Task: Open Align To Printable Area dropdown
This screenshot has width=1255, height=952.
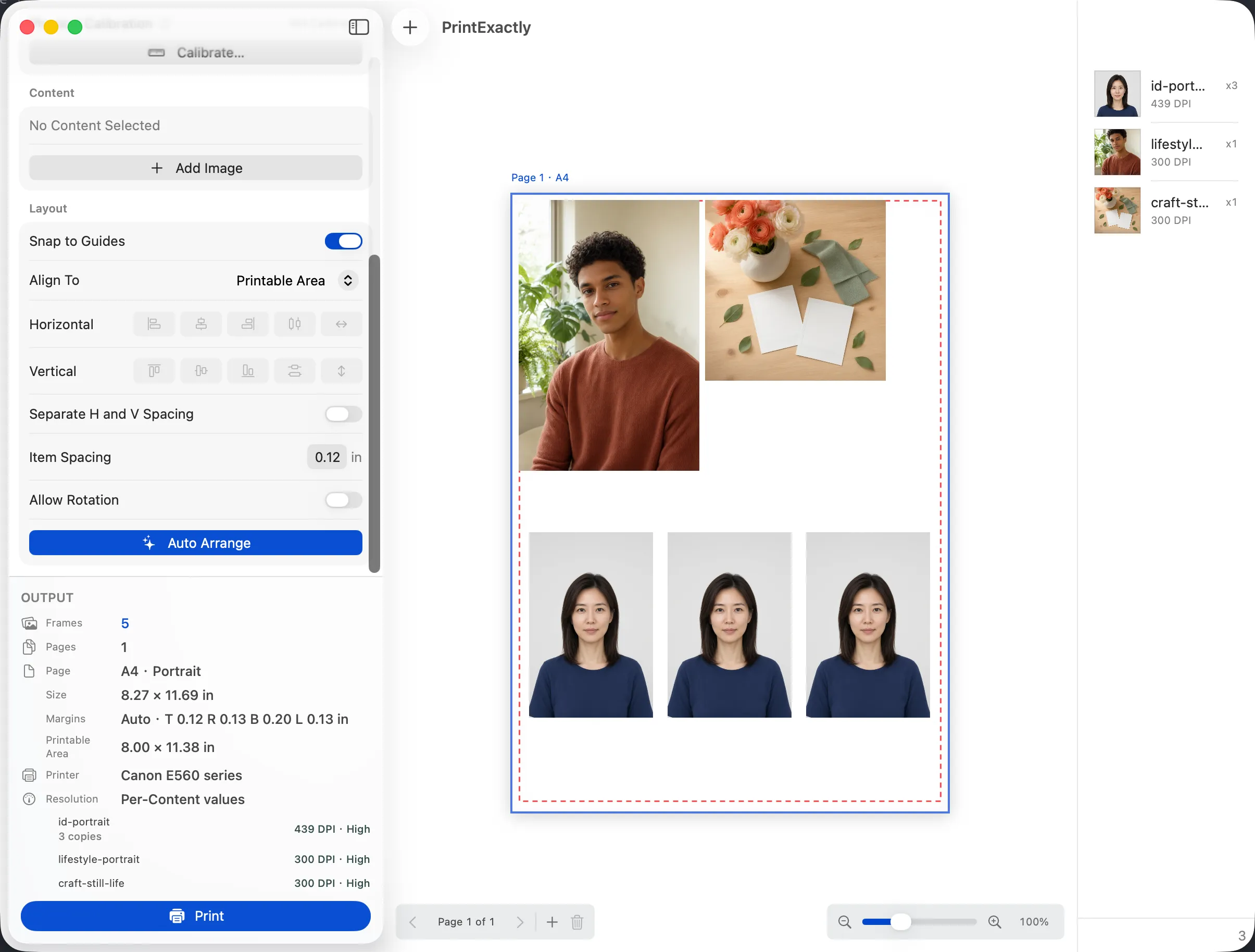Action: 297,280
